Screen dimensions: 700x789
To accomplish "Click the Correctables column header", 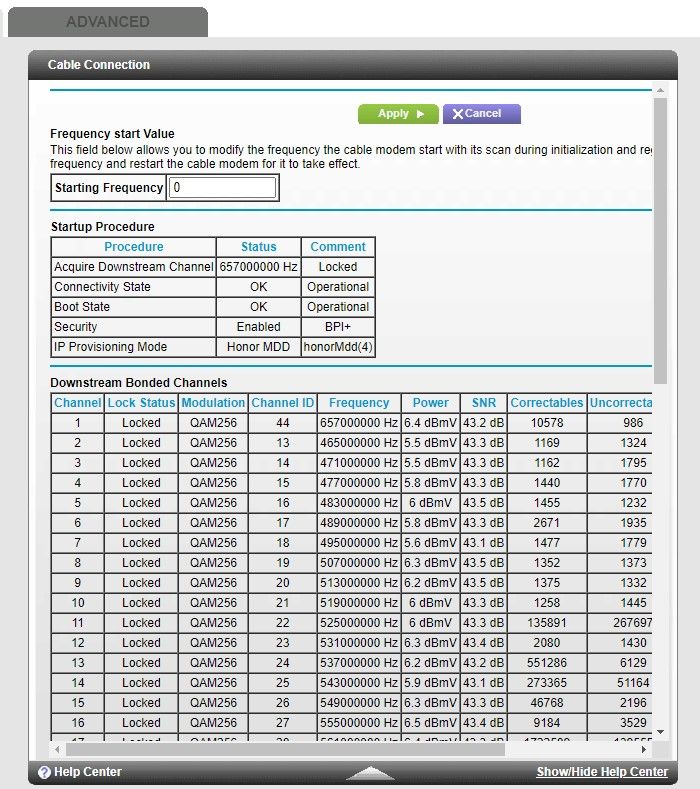I will (x=546, y=403).
